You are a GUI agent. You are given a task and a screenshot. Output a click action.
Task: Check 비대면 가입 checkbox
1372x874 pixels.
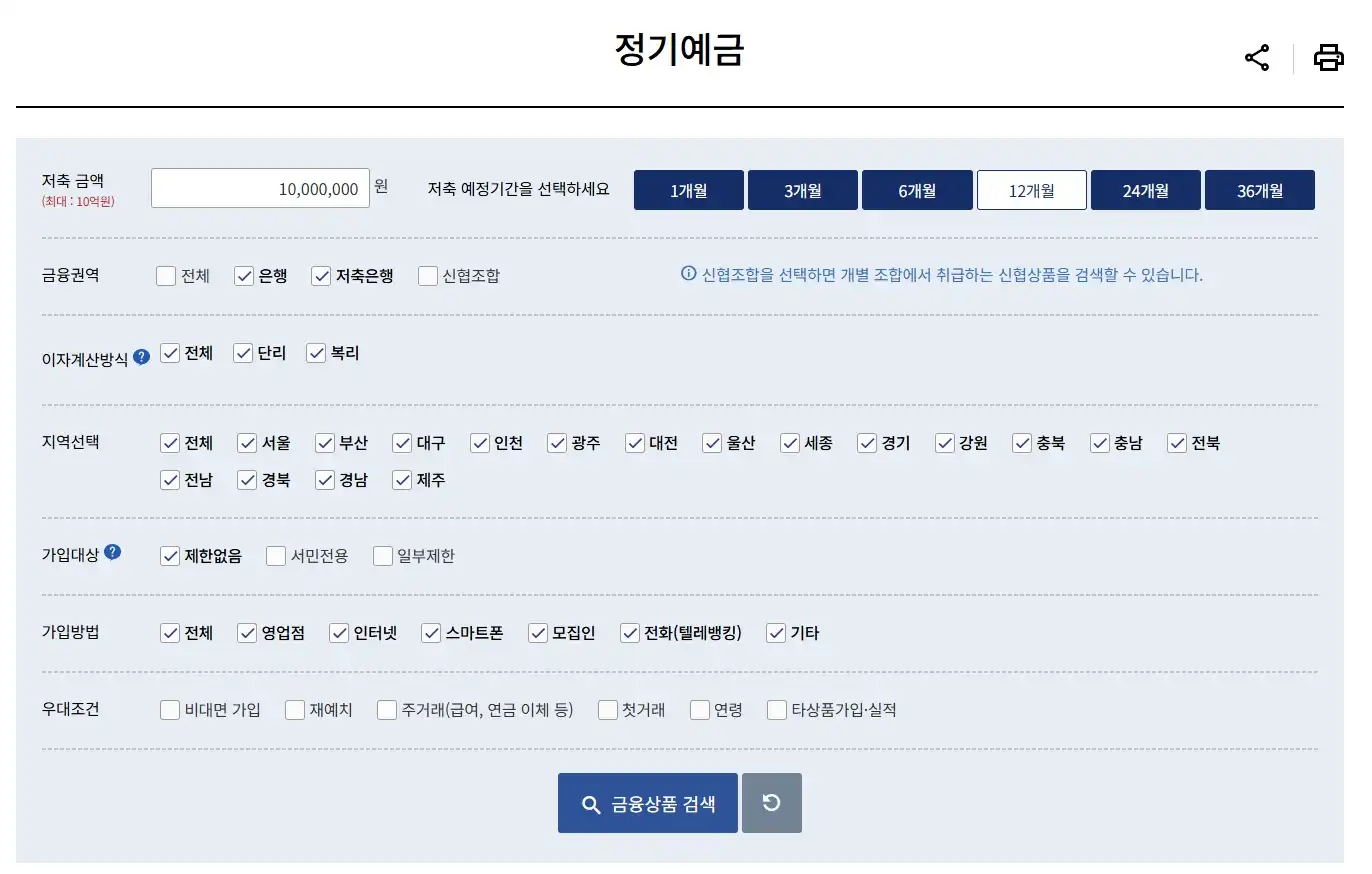170,710
